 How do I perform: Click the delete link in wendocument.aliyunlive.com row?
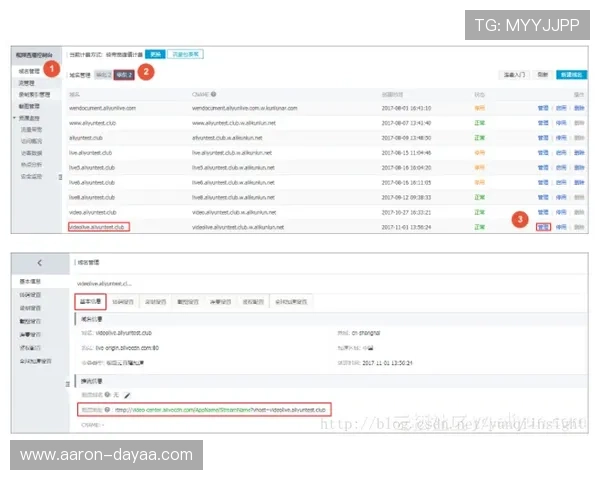click(x=579, y=108)
